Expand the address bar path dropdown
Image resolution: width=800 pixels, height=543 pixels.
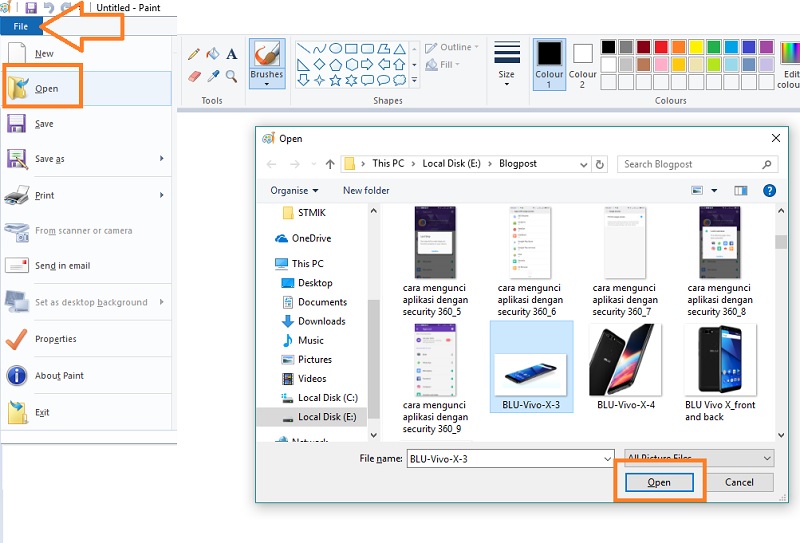point(584,164)
